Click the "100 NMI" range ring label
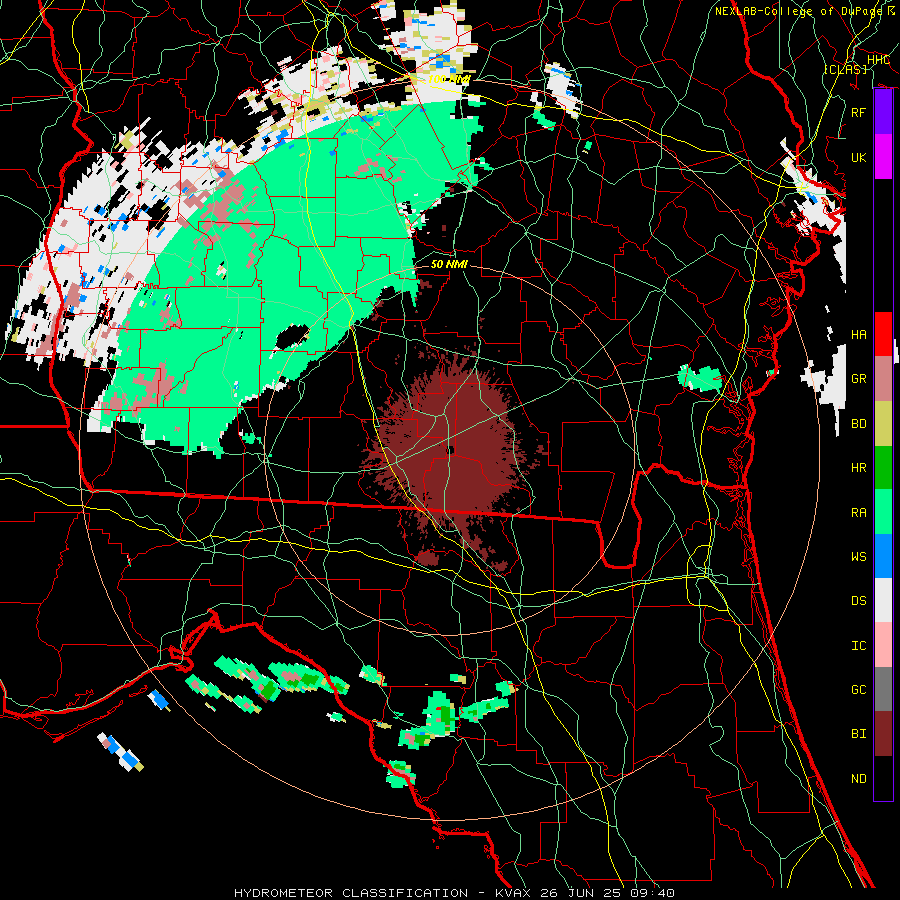This screenshot has height=900, width=900. (449, 79)
